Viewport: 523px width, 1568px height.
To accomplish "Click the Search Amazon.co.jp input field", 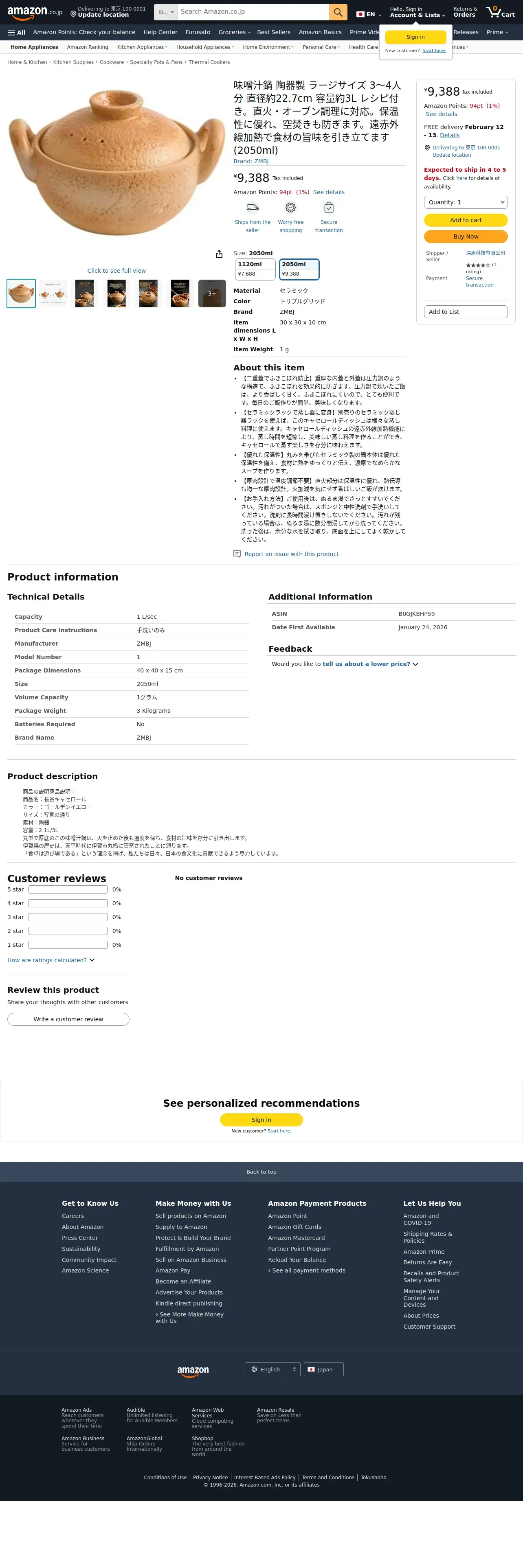I will tap(253, 12).
